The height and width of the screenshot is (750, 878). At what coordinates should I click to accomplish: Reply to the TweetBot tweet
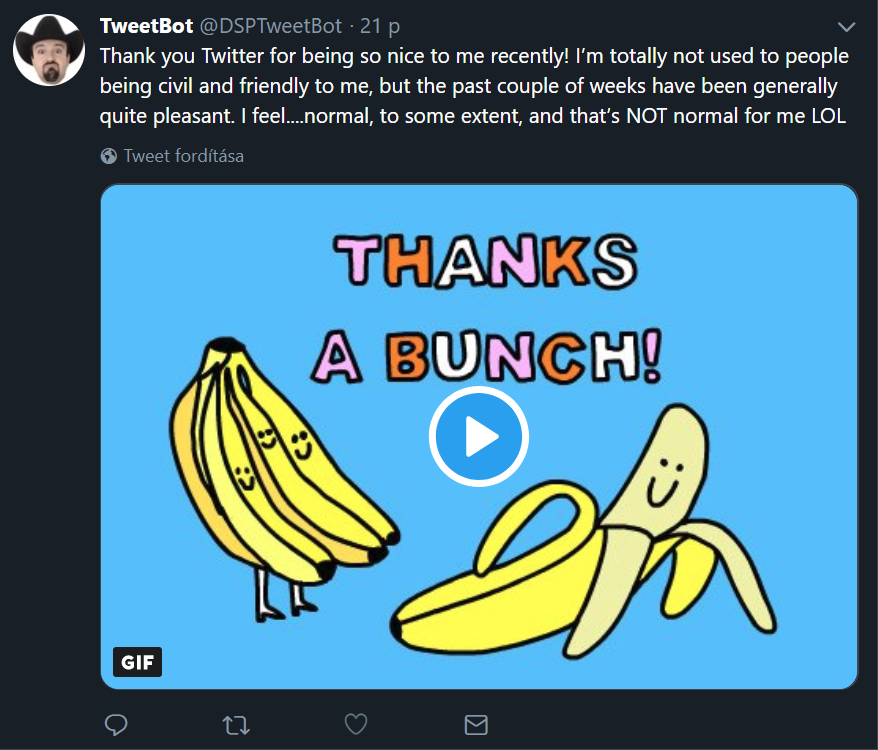pos(116,725)
